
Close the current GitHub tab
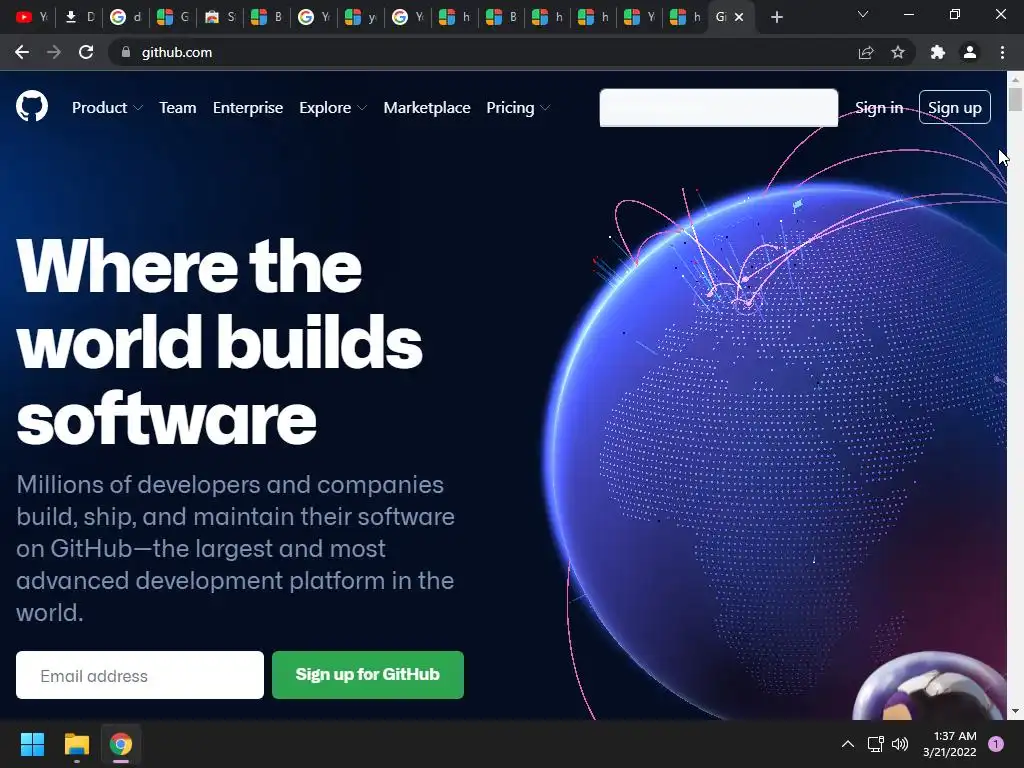(x=739, y=17)
